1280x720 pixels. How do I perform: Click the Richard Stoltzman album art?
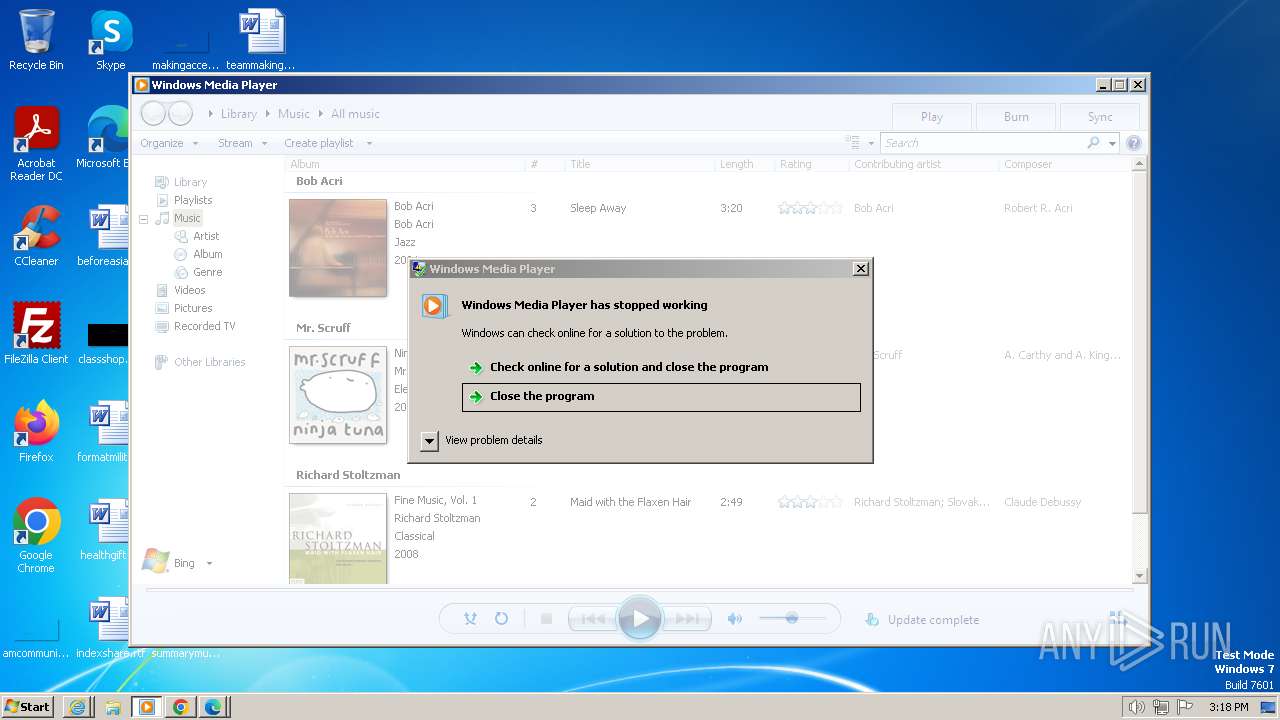coord(338,538)
